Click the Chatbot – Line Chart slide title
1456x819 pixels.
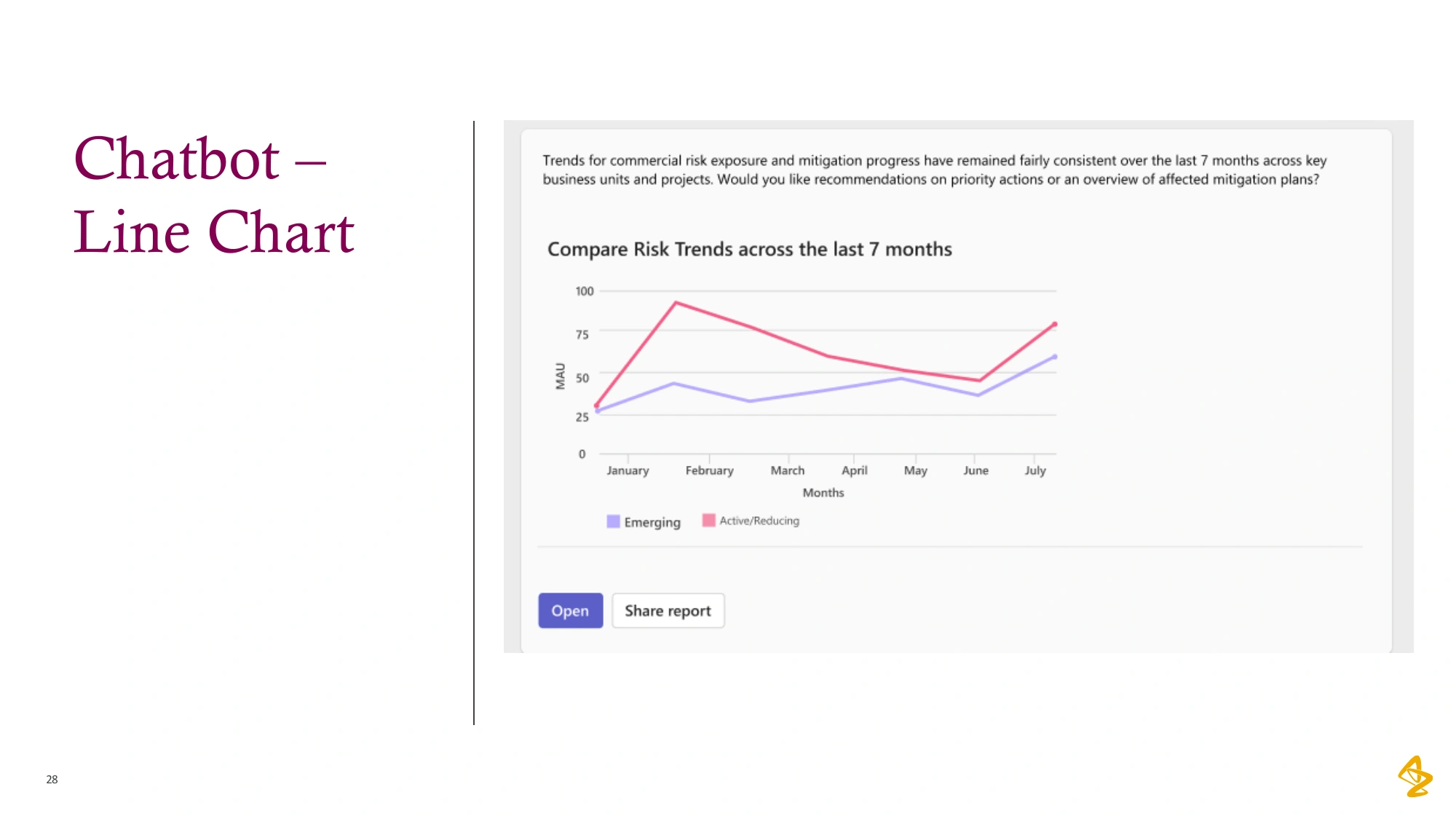214,195
